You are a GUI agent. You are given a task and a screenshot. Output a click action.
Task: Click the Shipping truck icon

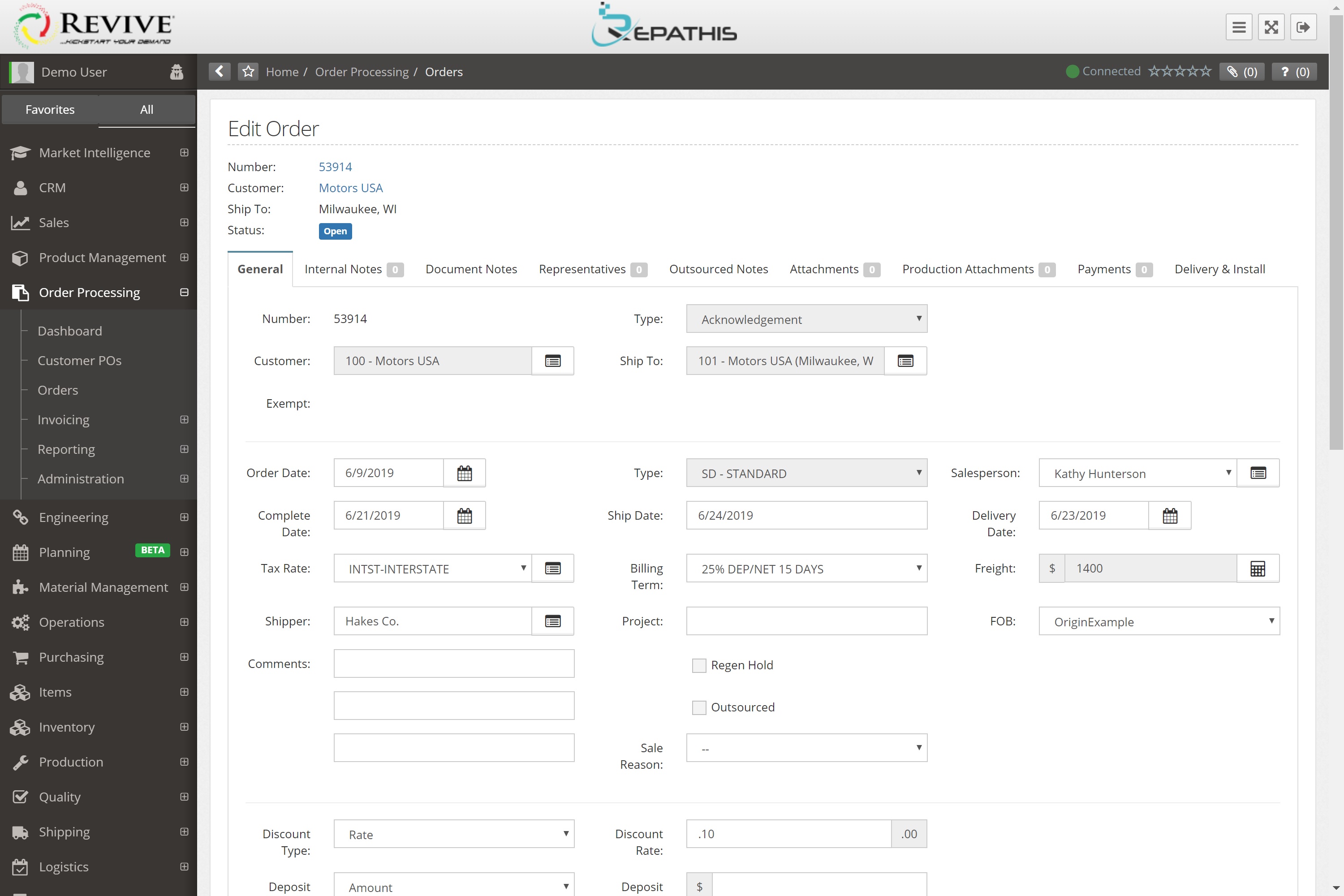tap(21, 832)
